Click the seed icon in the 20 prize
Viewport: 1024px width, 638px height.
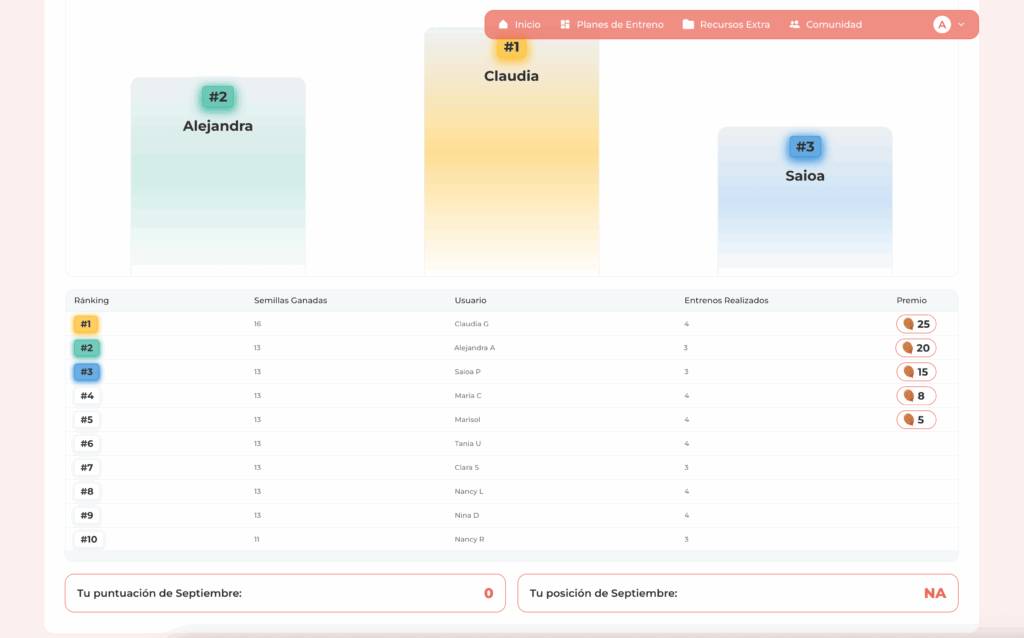click(907, 348)
